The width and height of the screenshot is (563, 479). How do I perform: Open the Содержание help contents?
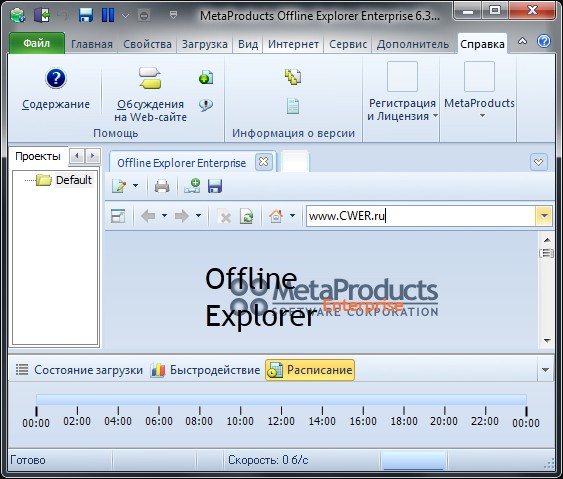pos(56,89)
